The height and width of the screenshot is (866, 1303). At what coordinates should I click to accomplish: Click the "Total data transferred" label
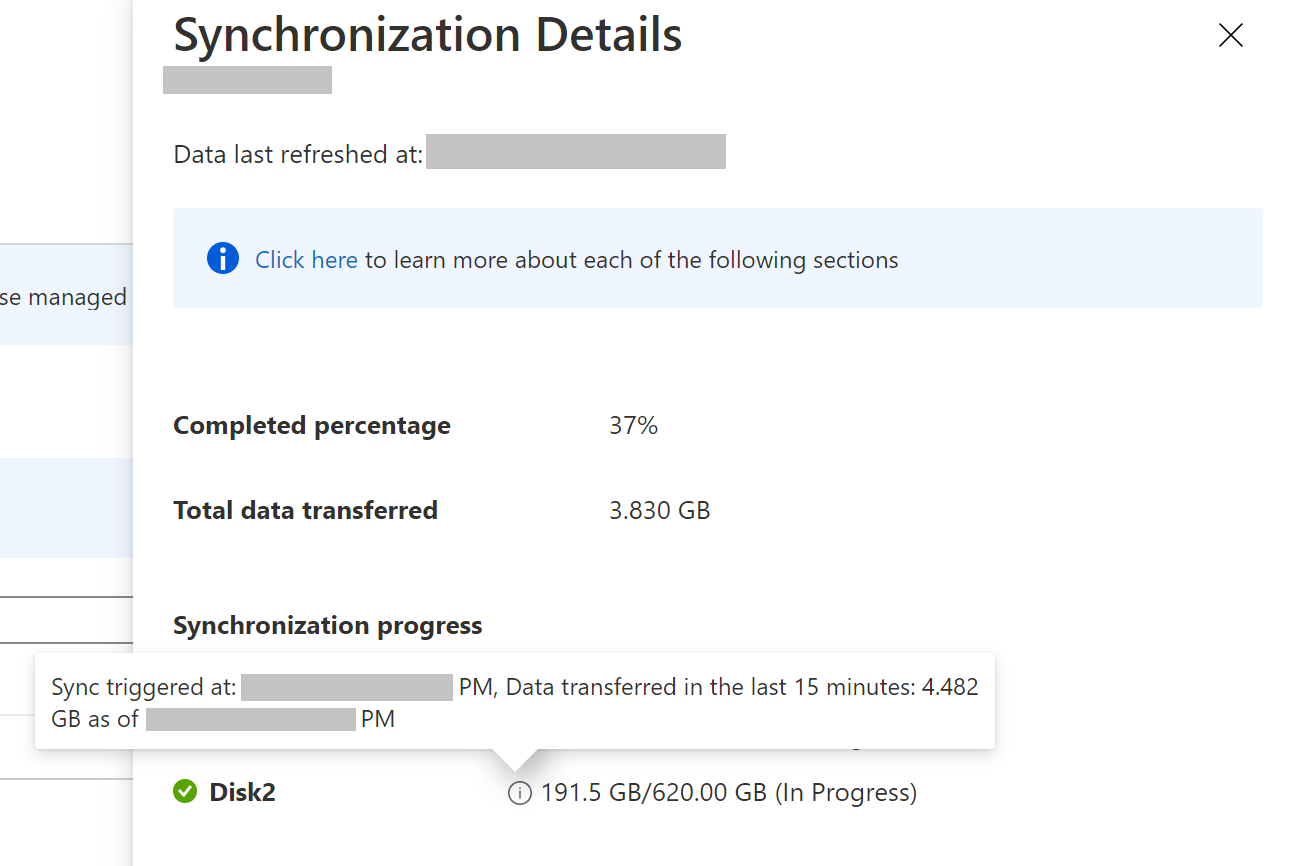pos(305,510)
